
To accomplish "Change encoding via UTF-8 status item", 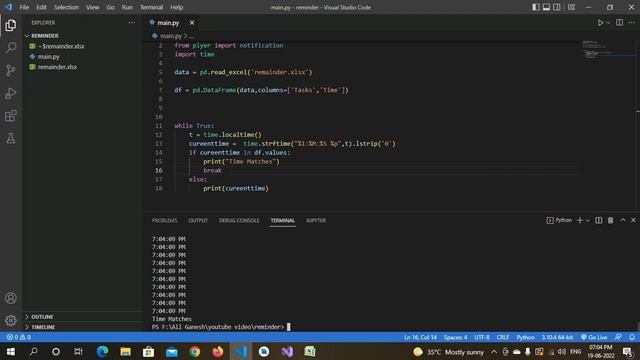I will tap(482, 337).
